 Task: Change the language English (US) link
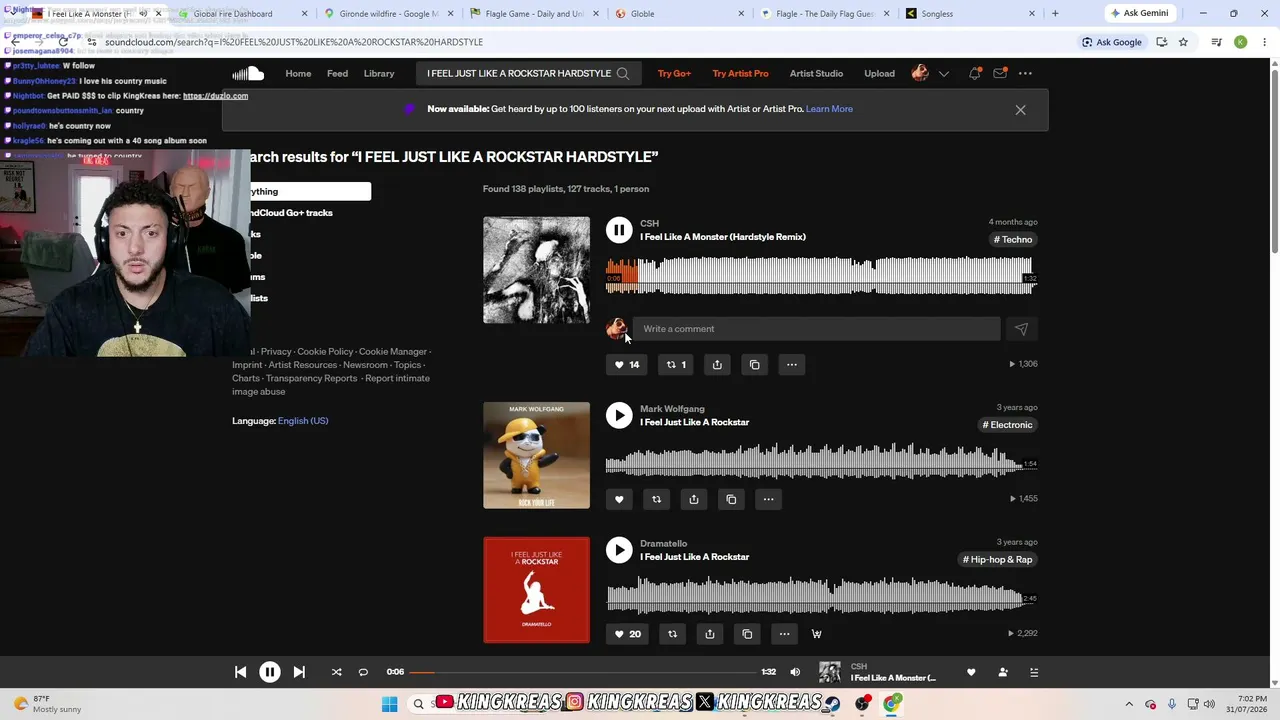pos(303,421)
